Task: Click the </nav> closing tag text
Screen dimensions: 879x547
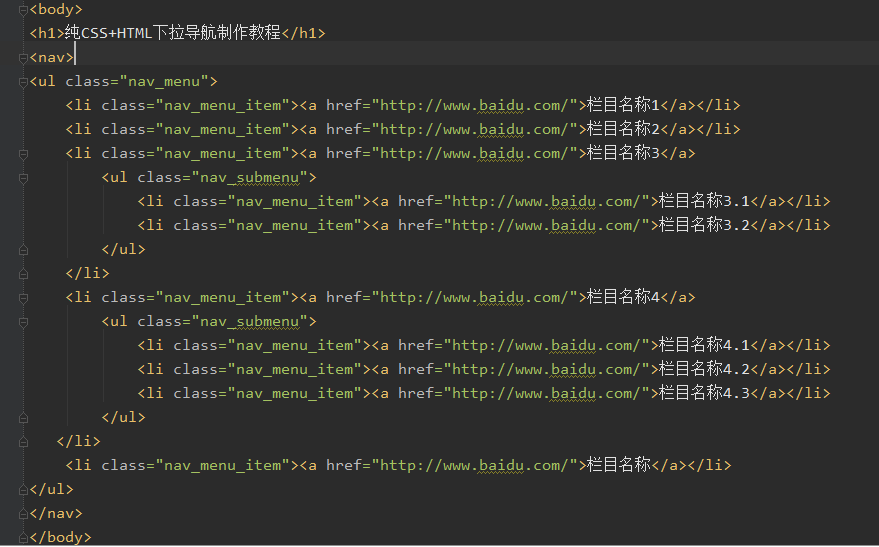Action: [x=56, y=513]
